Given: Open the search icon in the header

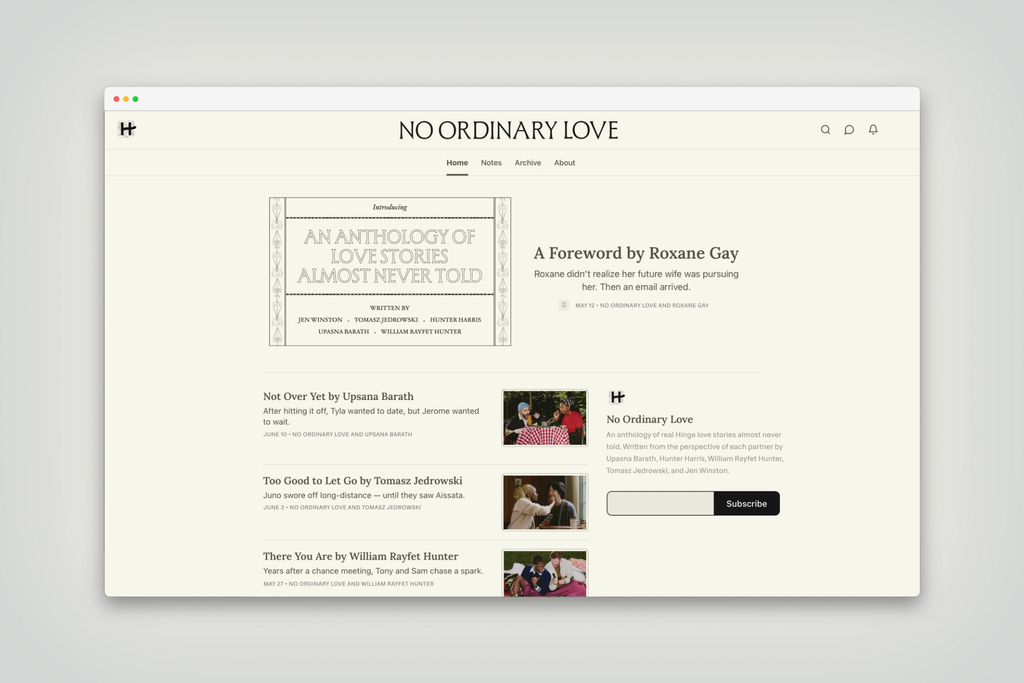Looking at the screenshot, I should pos(825,130).
